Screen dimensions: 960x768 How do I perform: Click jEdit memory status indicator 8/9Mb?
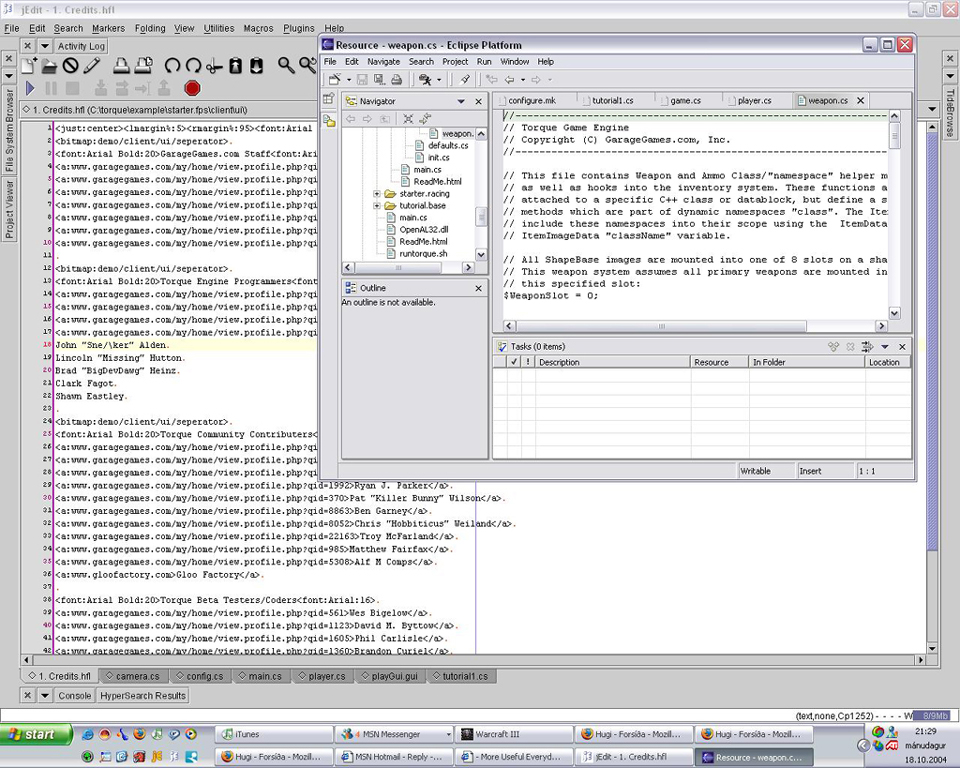coord(933,715)
